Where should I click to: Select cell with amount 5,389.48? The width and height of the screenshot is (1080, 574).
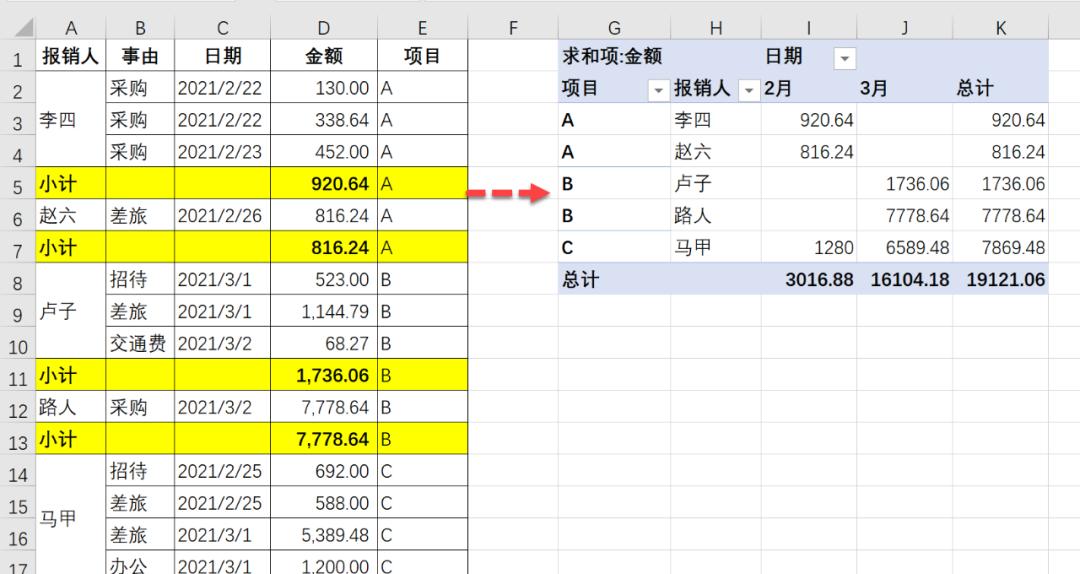324,535
